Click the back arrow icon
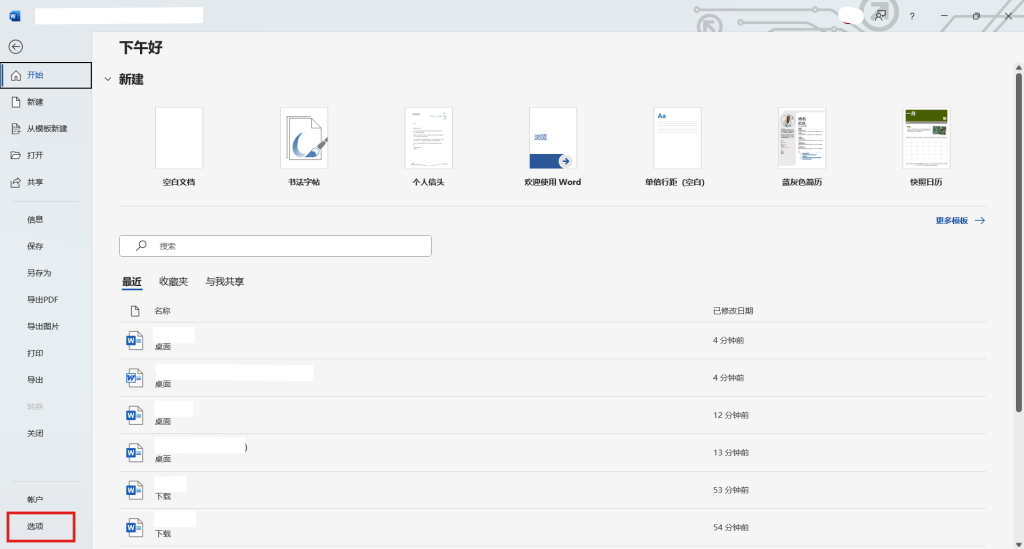The height and width of the screenshot is (549, 1024). tap(15, 47)
